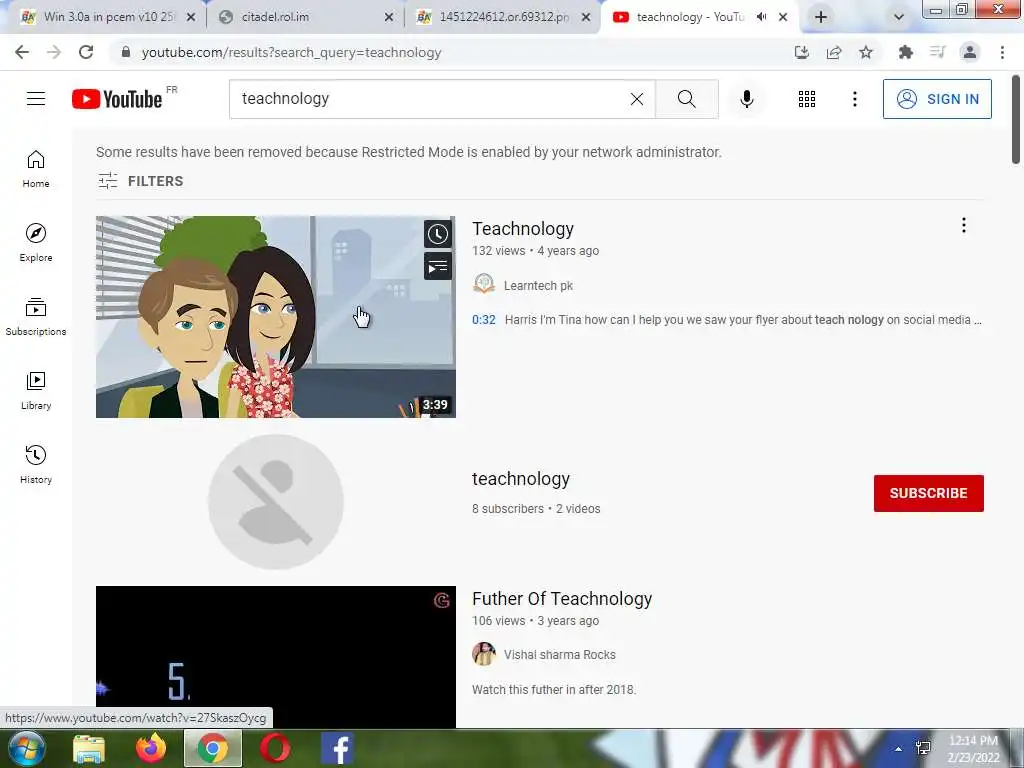Open Windows Explorer from taskbar
The image size is (1024, 768).
pos(89,748)
